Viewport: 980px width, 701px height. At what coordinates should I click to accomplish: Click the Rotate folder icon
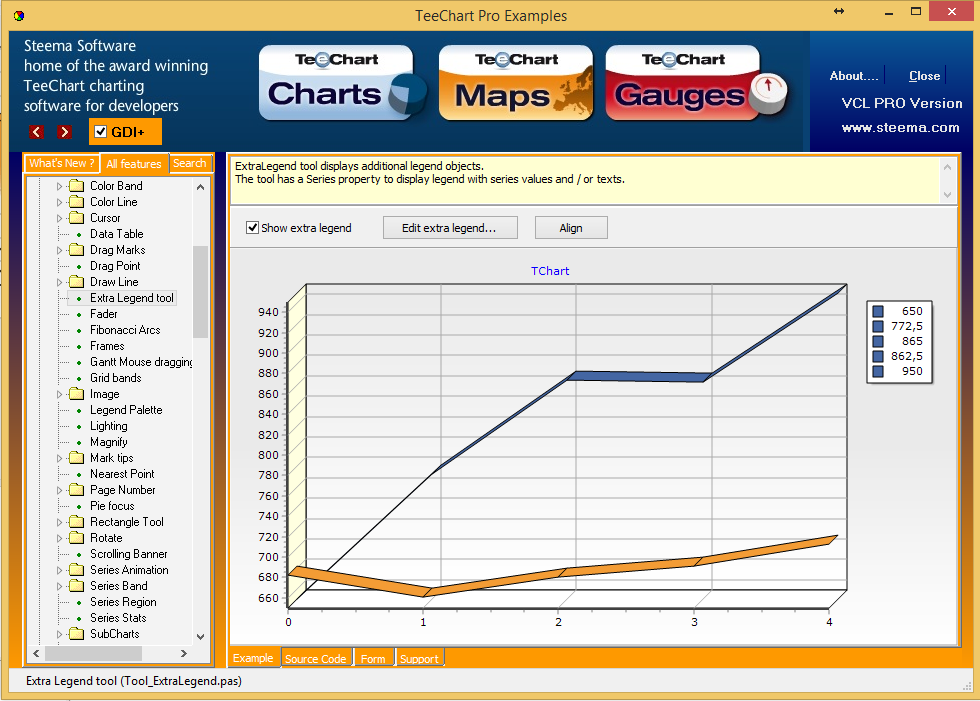76,538
